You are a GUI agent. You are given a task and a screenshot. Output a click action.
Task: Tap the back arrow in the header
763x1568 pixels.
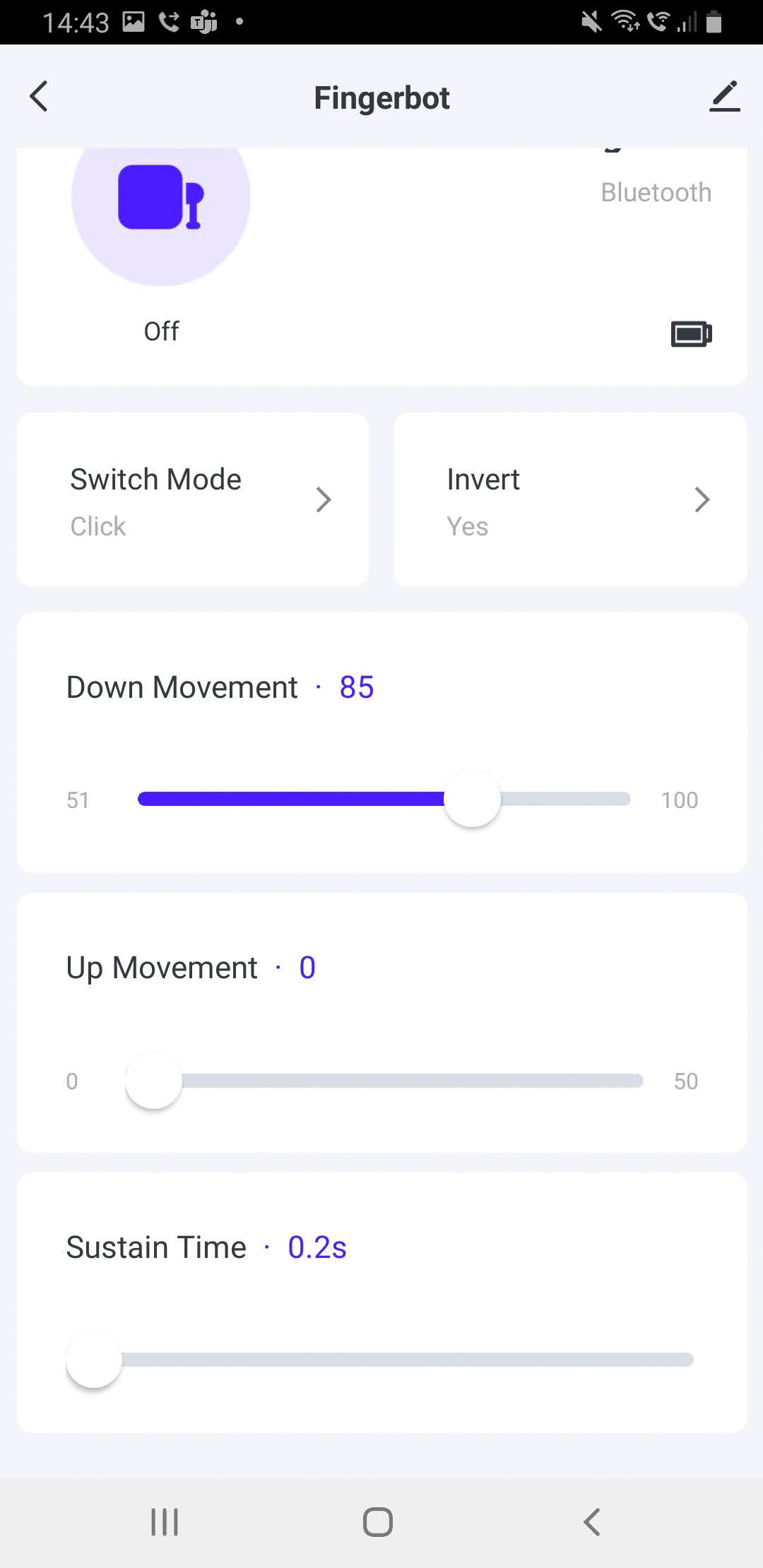pyautogui.click(x=39, y=97)
